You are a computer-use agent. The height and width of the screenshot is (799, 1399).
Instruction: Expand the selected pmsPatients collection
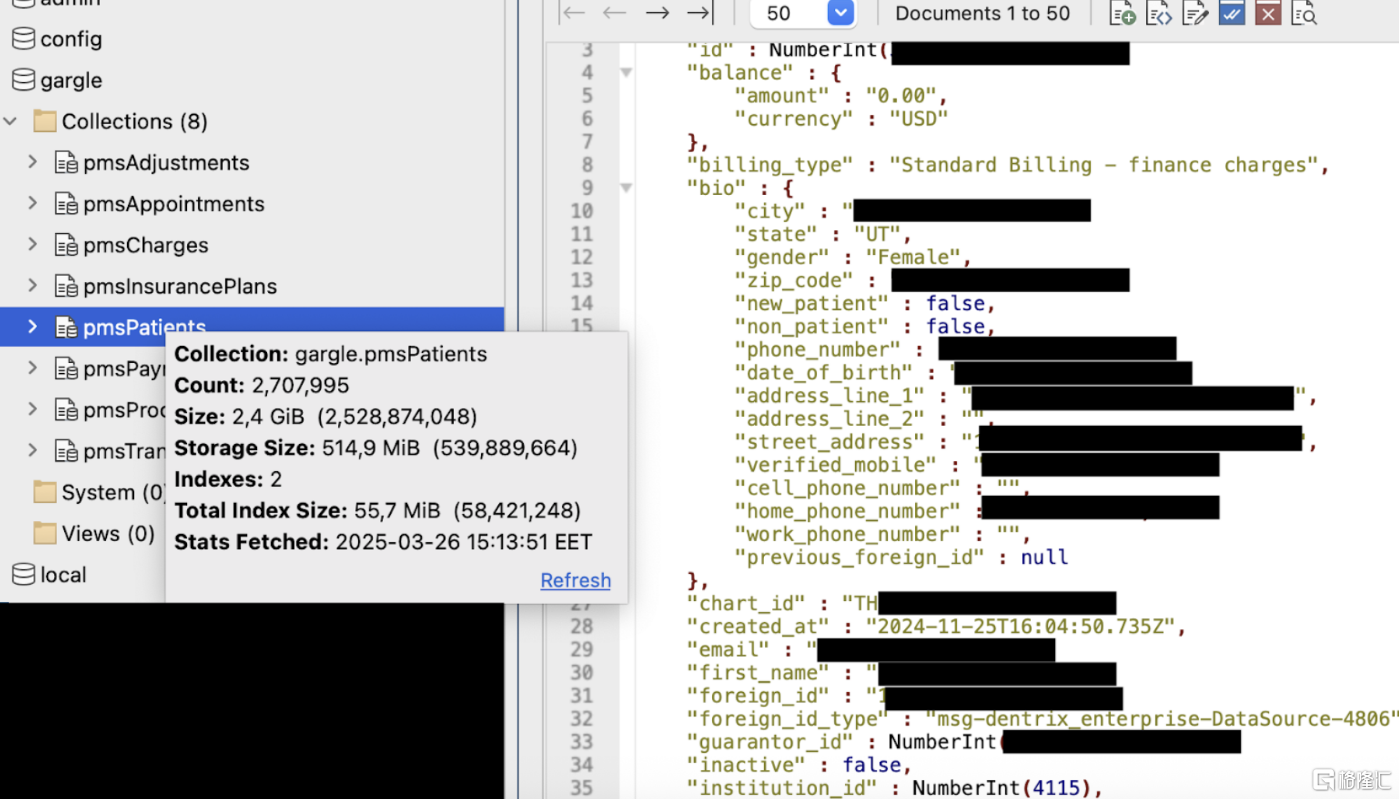tap(32, 326)
